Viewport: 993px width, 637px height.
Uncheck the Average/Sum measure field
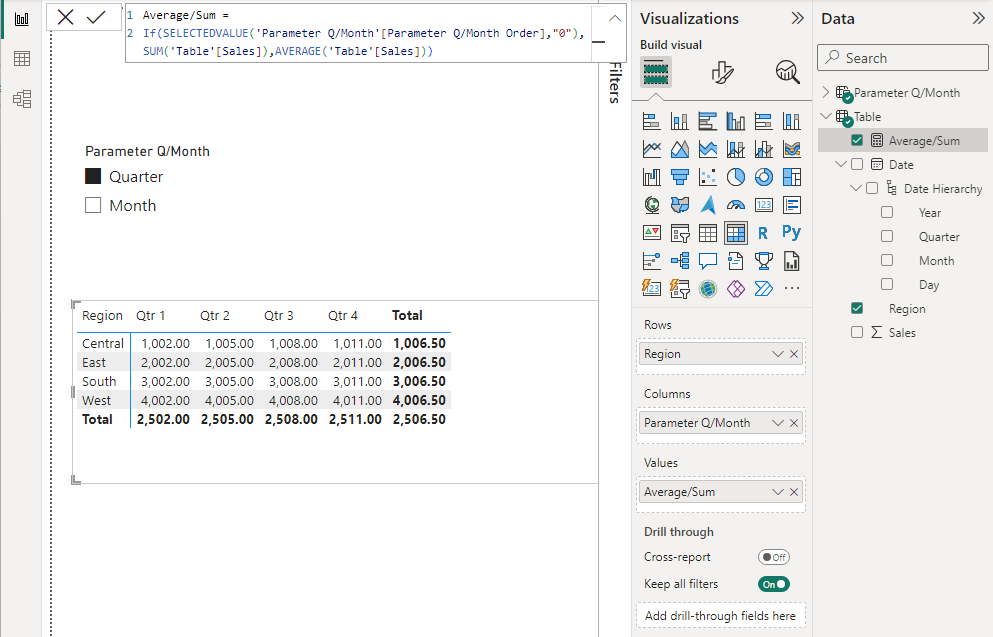click(x=857, y=140)
